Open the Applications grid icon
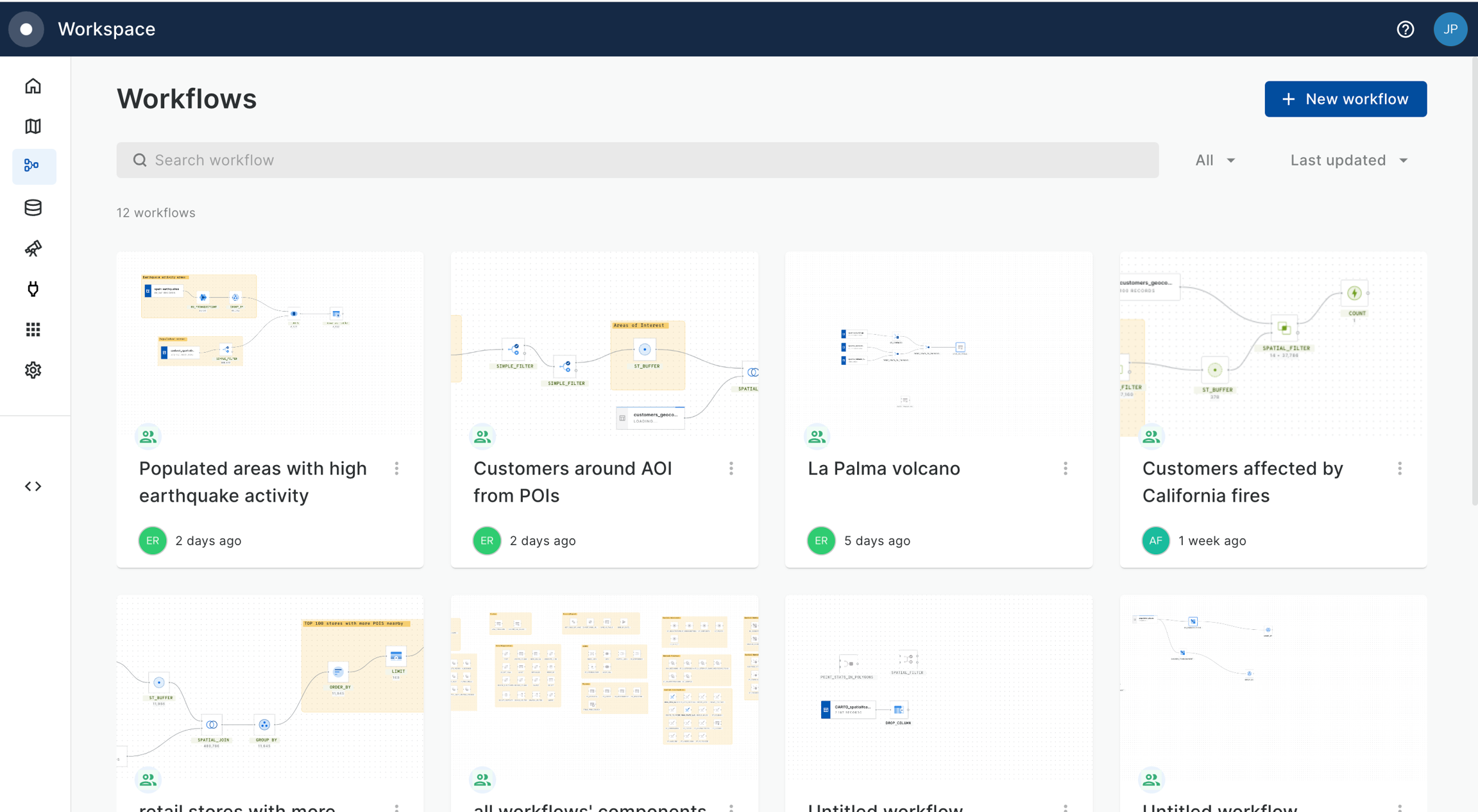Screen dimensions: 1478x812 point(33,330)
